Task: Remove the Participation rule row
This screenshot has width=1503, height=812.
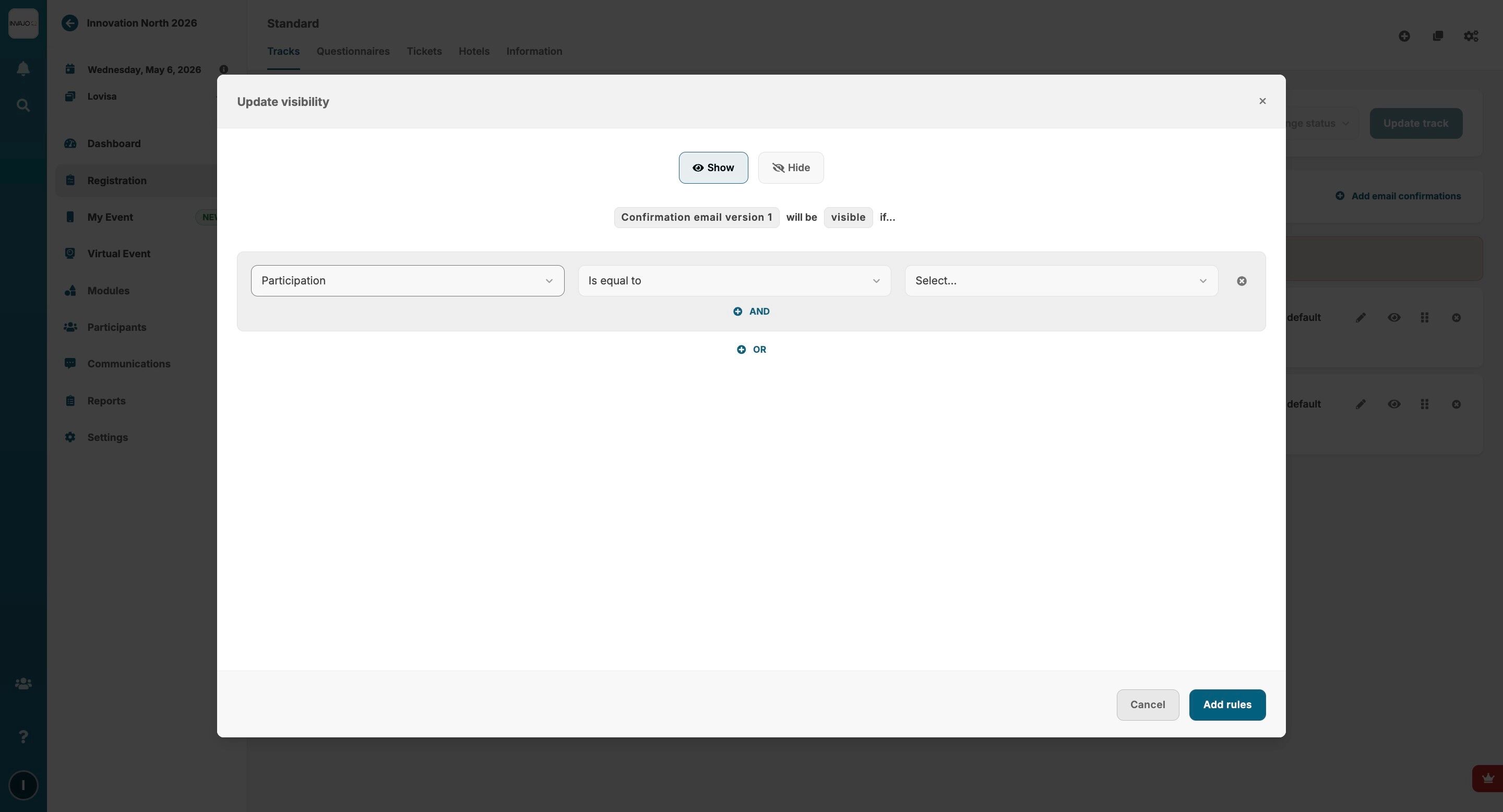Action: click(x=1242, y=281)
